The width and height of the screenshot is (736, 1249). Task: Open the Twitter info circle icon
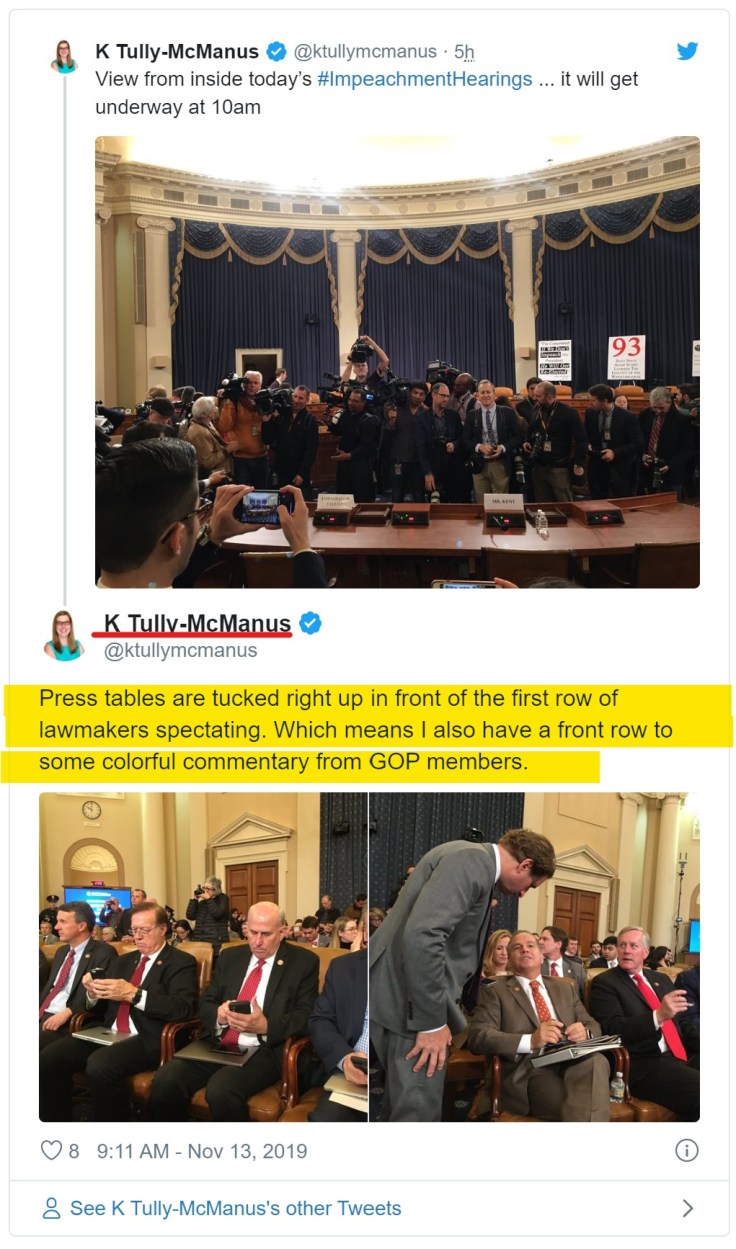(686, 1150)
